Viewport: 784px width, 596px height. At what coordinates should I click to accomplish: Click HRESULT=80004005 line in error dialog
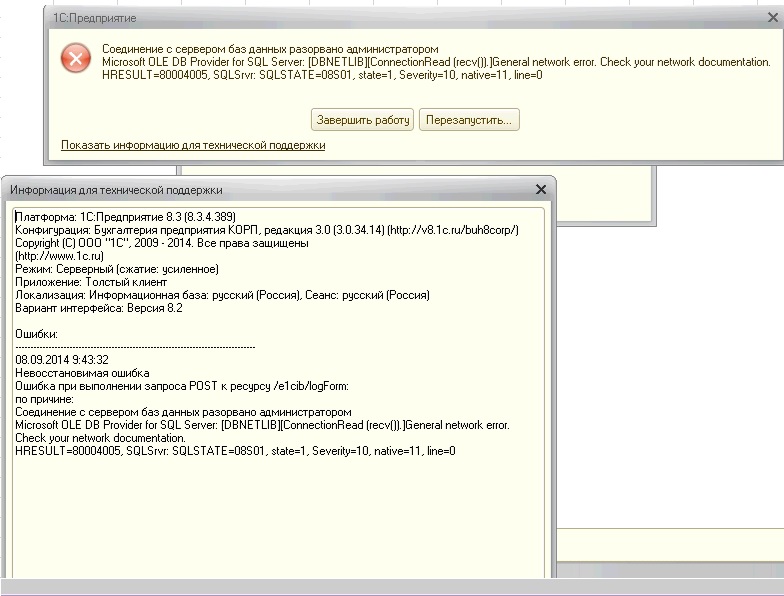tap(322, 74)
